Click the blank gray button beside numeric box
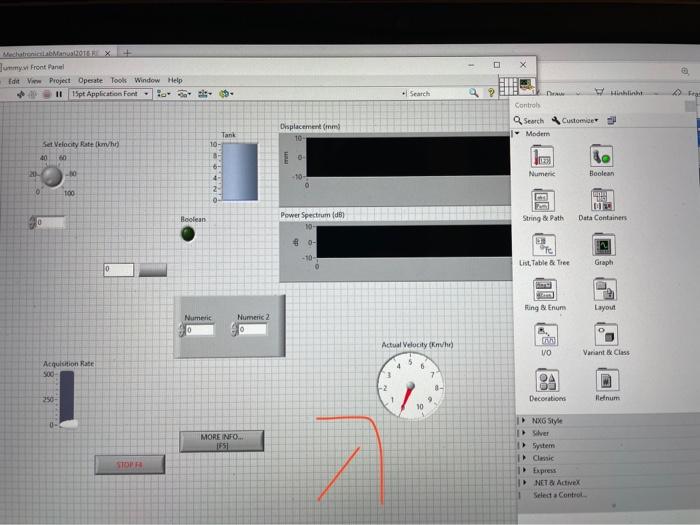 153,270
